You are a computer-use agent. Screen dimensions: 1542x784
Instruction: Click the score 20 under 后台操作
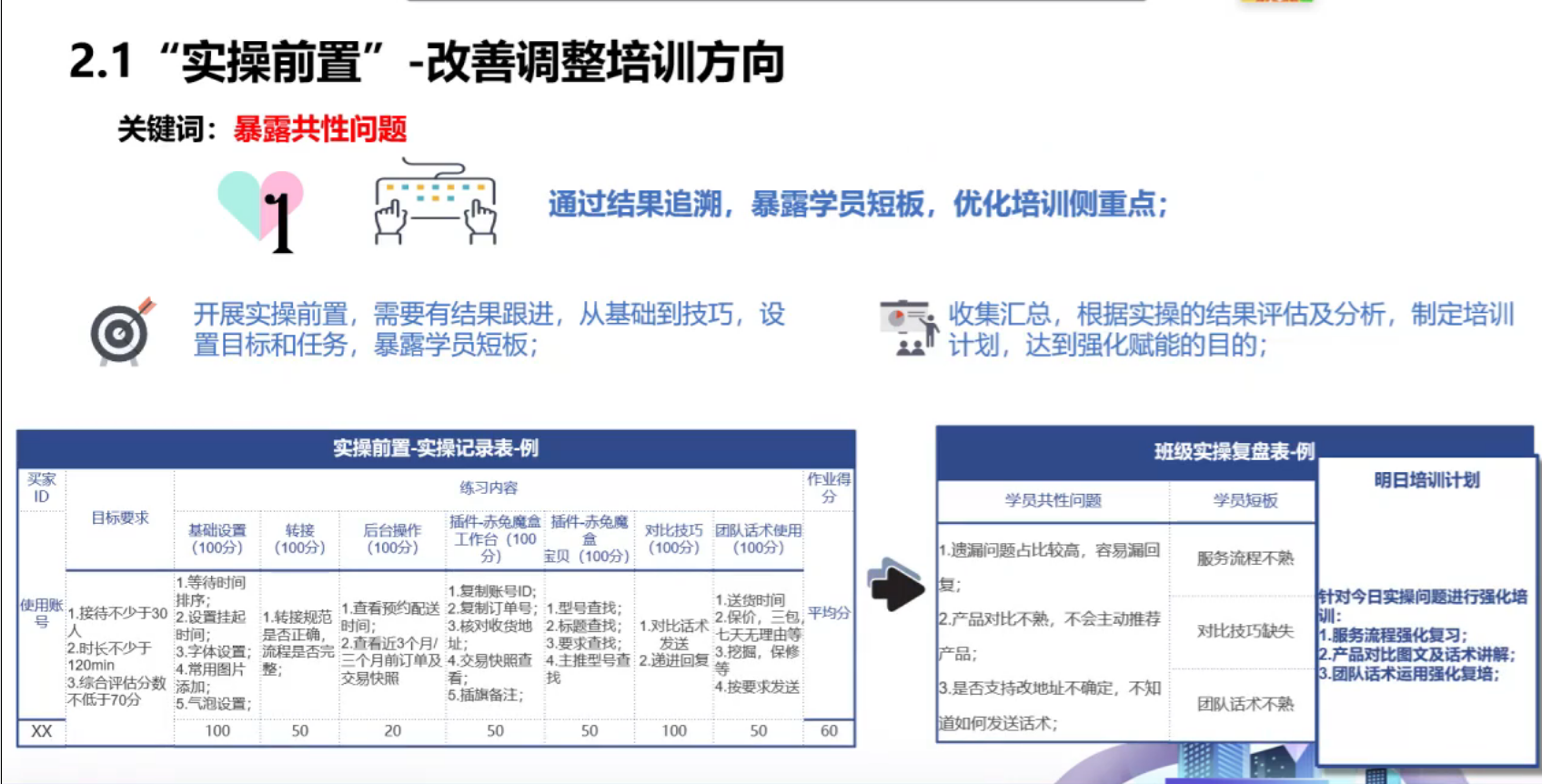(392, 731)
